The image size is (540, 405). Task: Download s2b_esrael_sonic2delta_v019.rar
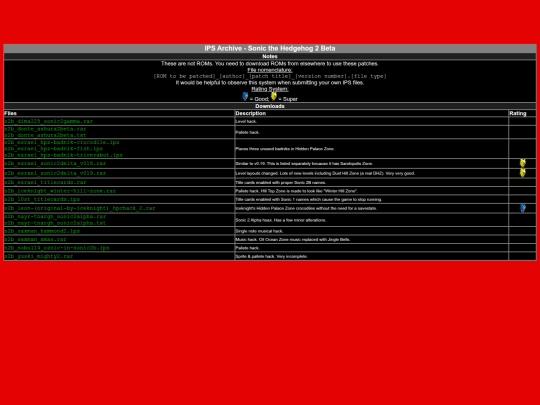(55, 173)
